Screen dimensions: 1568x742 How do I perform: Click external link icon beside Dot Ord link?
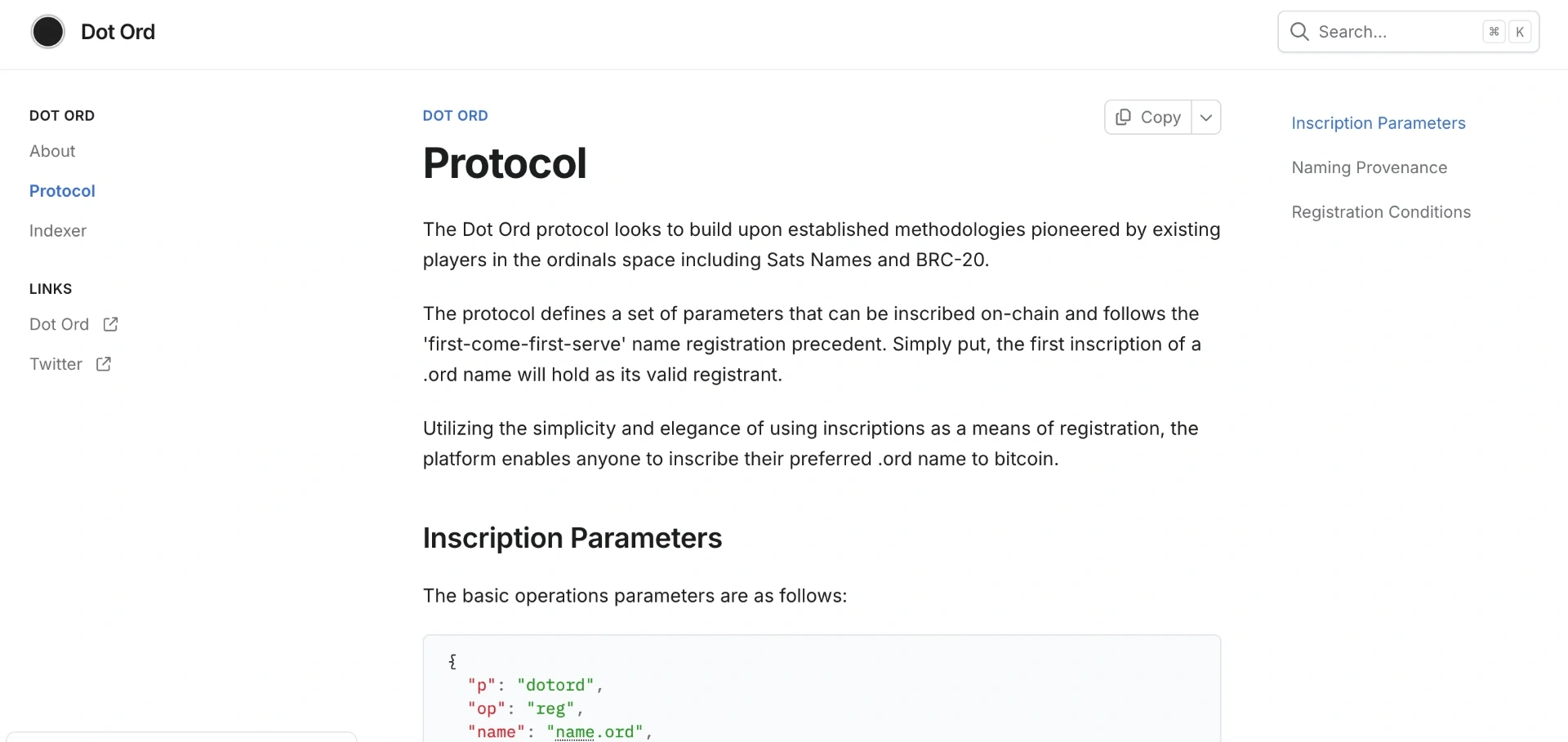click(111, 325)
